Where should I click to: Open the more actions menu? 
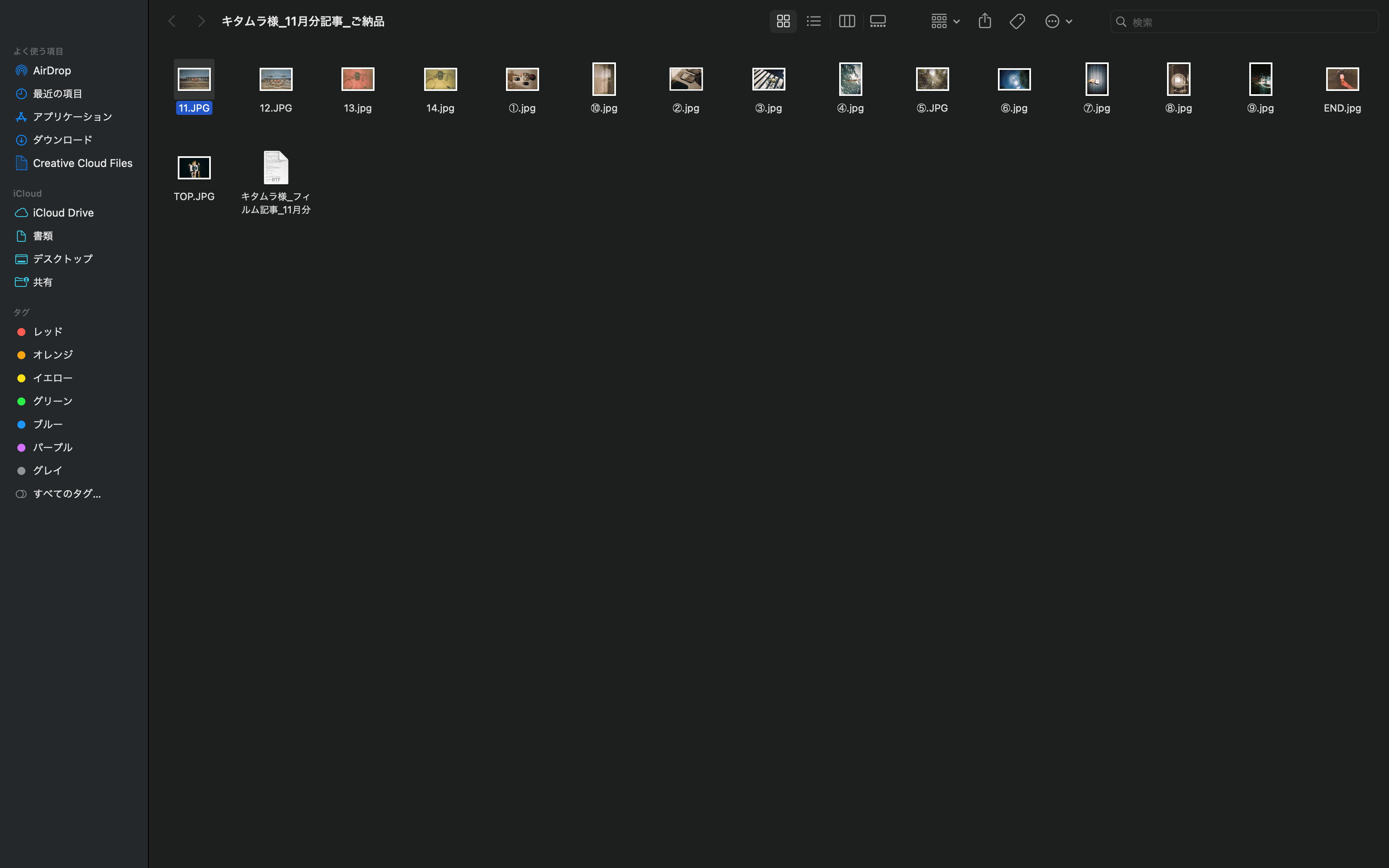click(x=1058, y=21)
